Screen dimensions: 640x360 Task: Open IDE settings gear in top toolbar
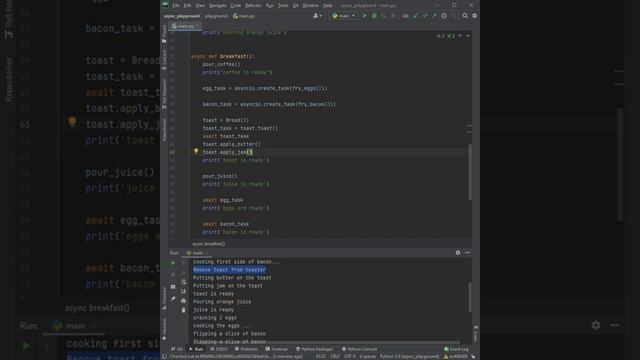coord(474,16)
